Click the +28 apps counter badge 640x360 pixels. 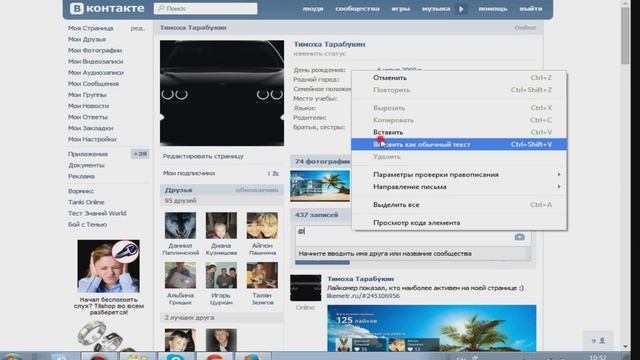140,154
